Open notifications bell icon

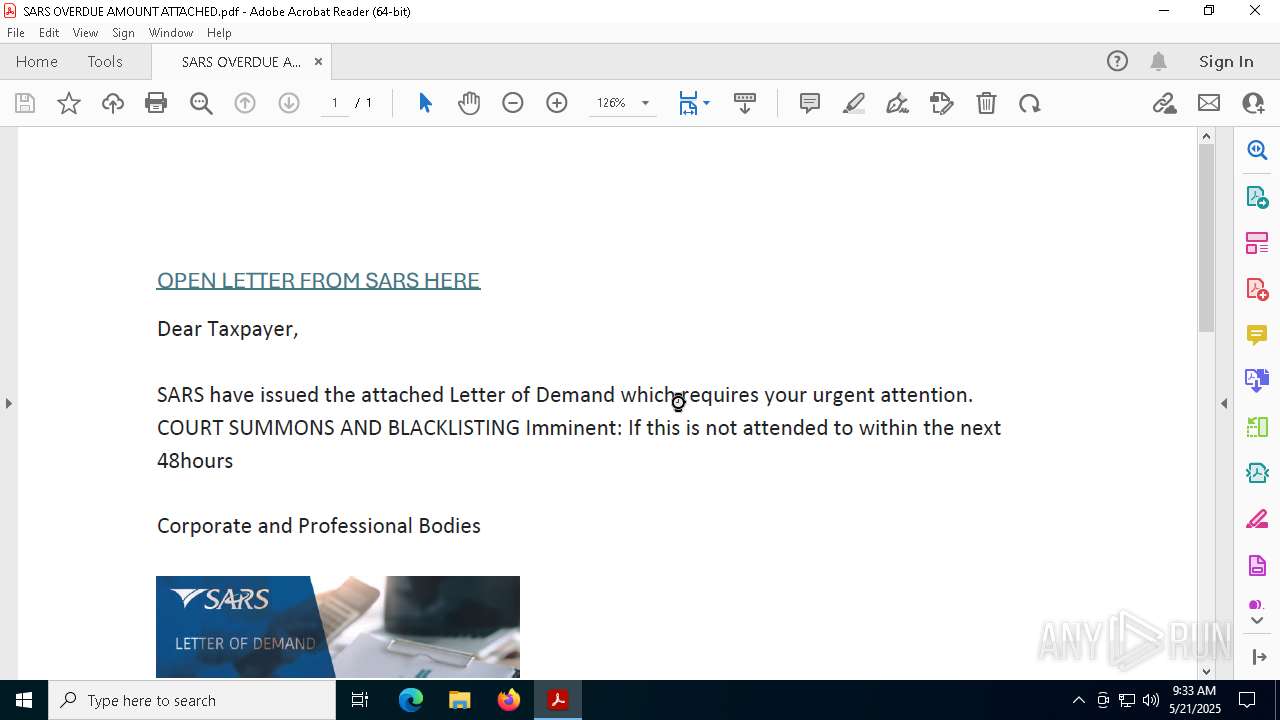click(x=1158, y=61)
